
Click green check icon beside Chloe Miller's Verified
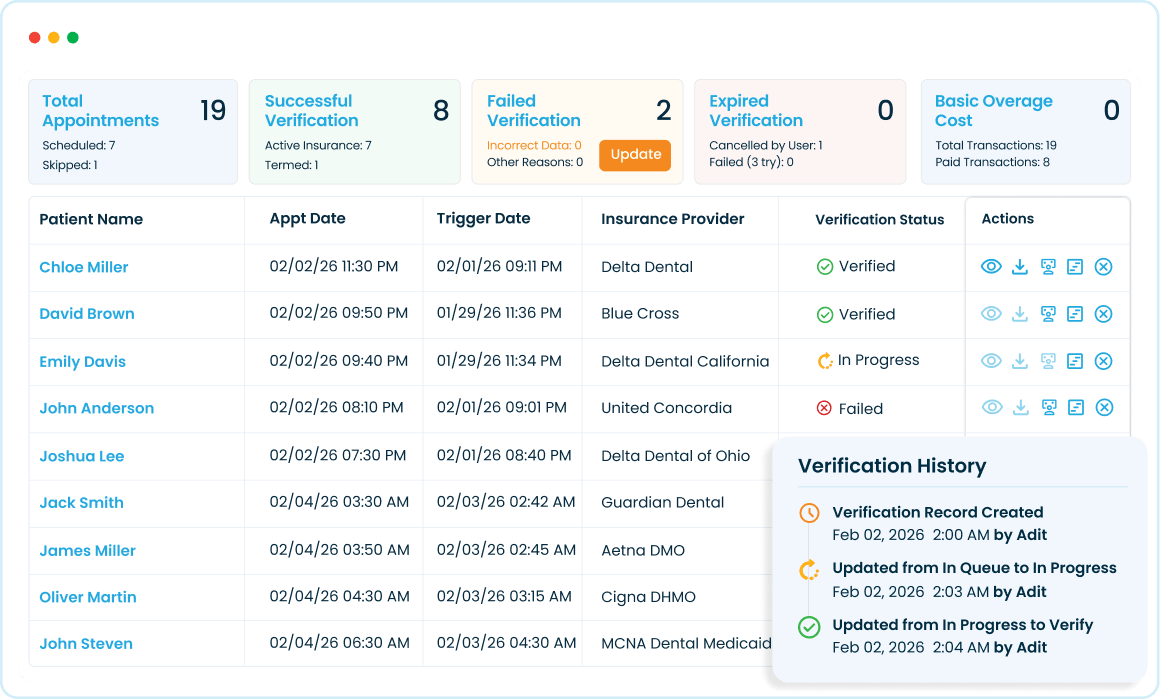point(825,267)
